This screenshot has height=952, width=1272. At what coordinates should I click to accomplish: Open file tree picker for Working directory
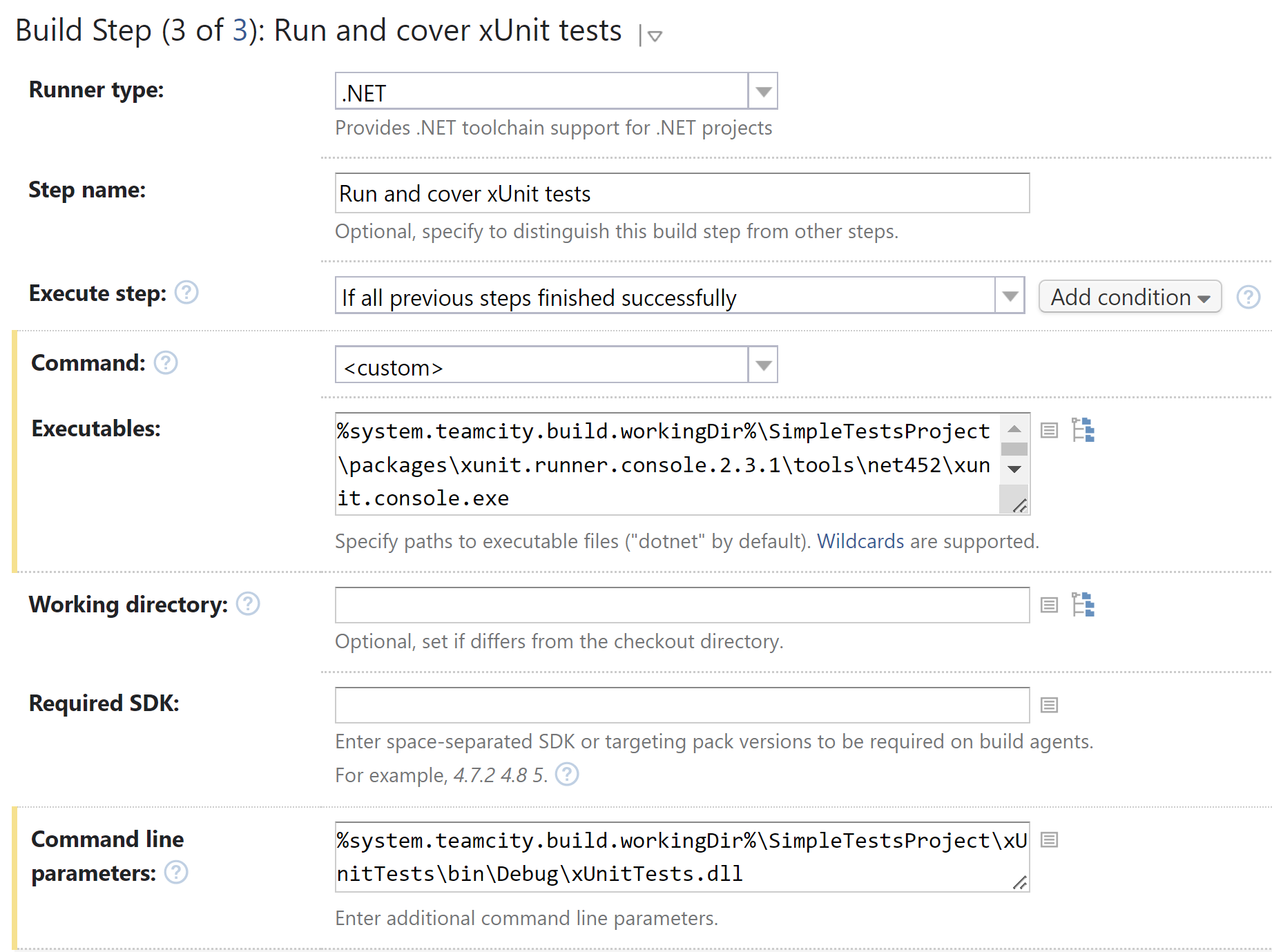[x=1083, y=604]
